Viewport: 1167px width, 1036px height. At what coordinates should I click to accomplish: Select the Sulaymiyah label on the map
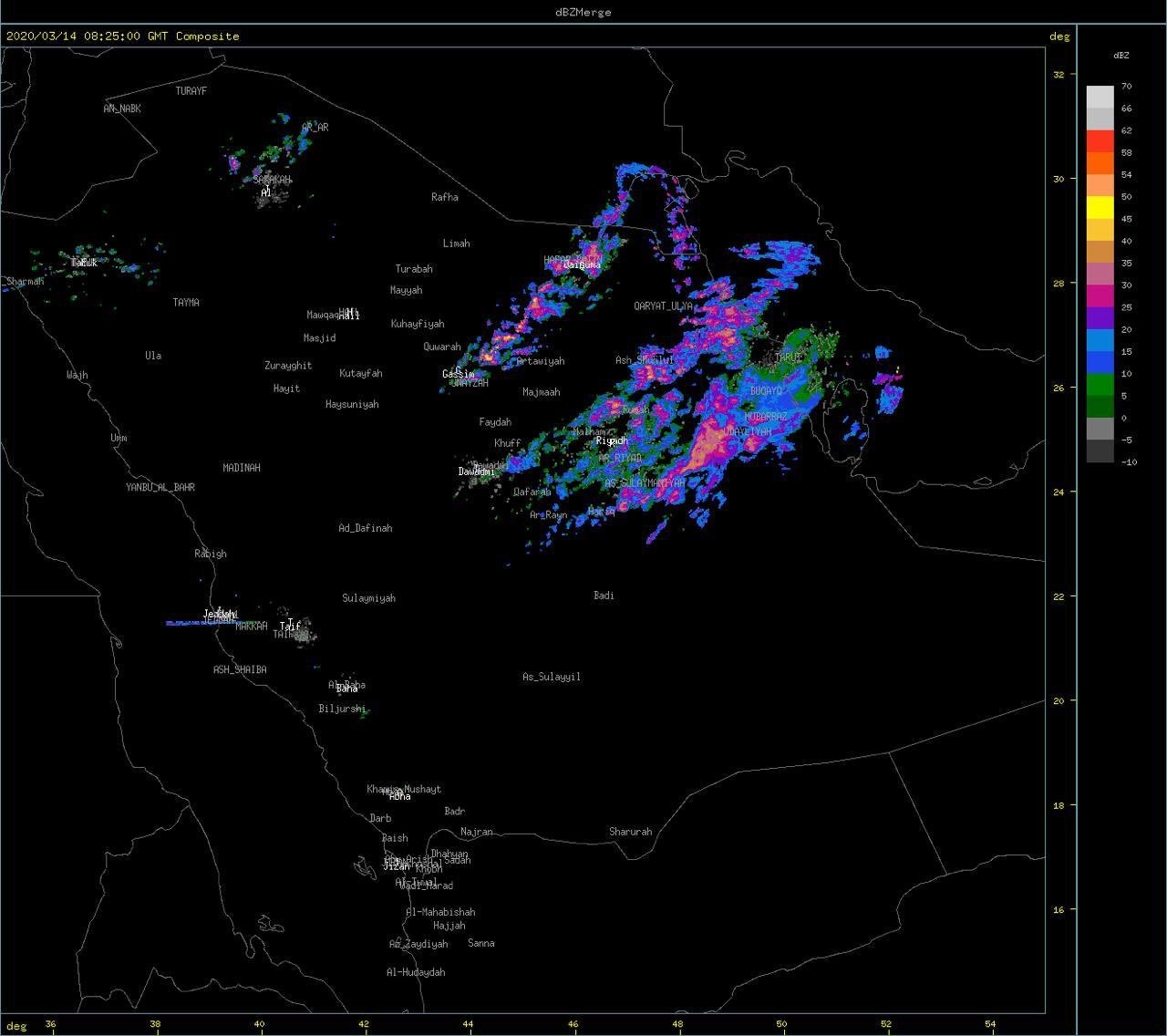tap(368, 598)
